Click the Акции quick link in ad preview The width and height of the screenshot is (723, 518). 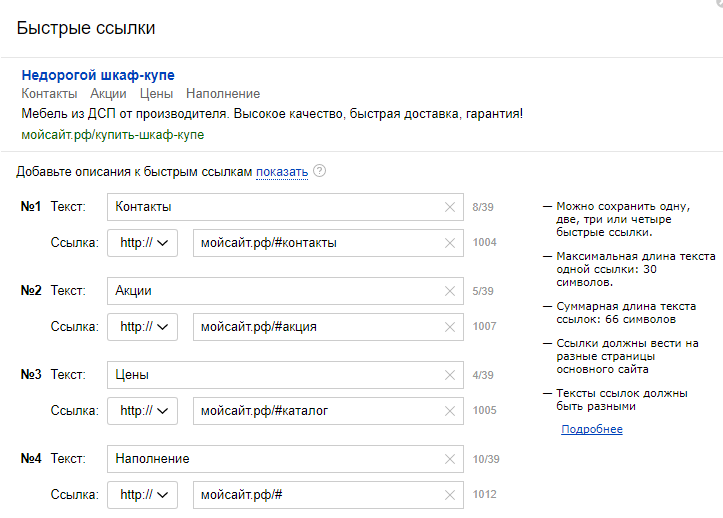(x=108, y=94)
